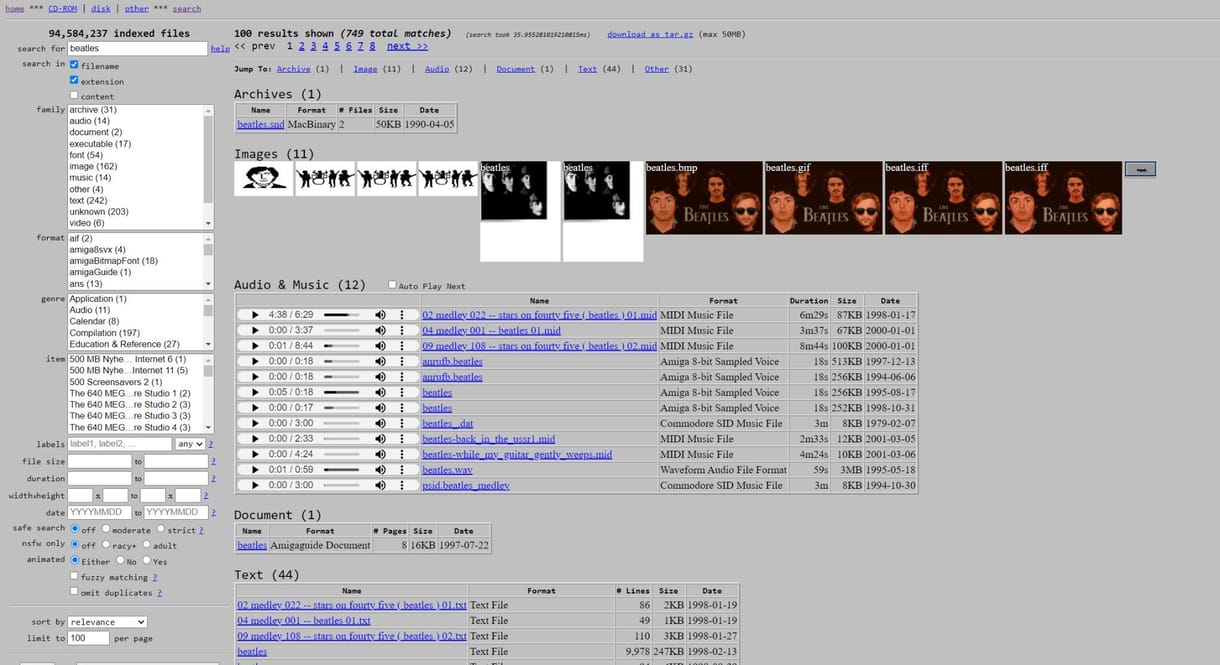
Task: Play the 04 medley 001 beatles 01.mid track
Action: (255, 330)
